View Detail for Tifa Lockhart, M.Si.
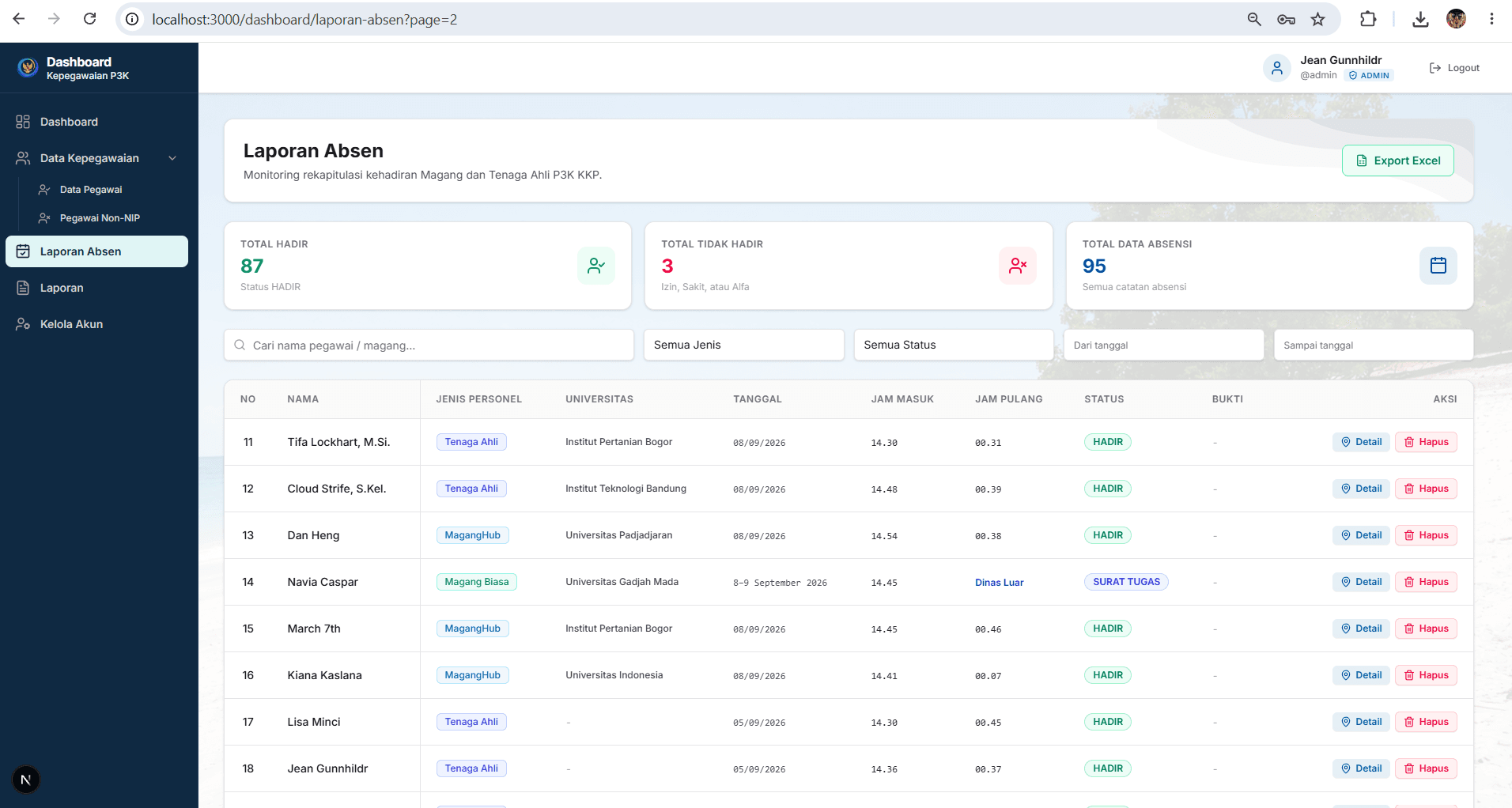 coord(1361,442)
